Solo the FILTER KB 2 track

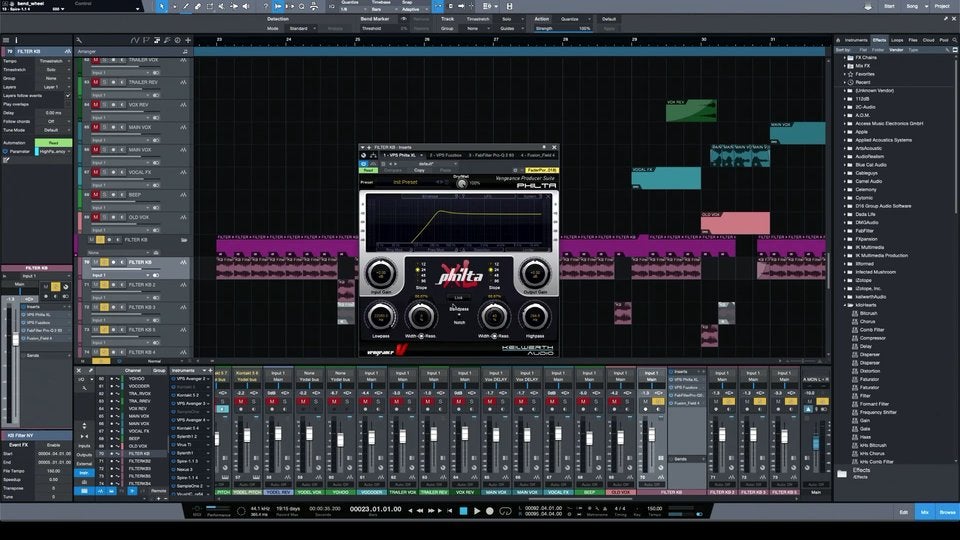104,285
